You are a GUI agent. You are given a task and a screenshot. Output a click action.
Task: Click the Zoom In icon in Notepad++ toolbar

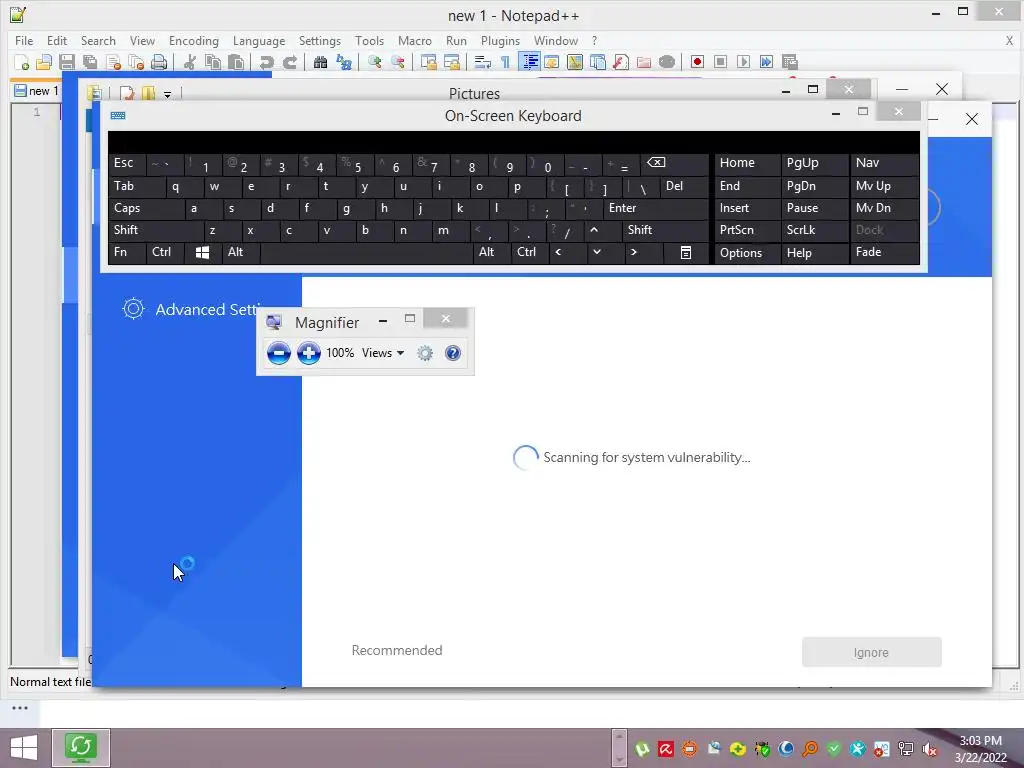click(x=375, y=62)
